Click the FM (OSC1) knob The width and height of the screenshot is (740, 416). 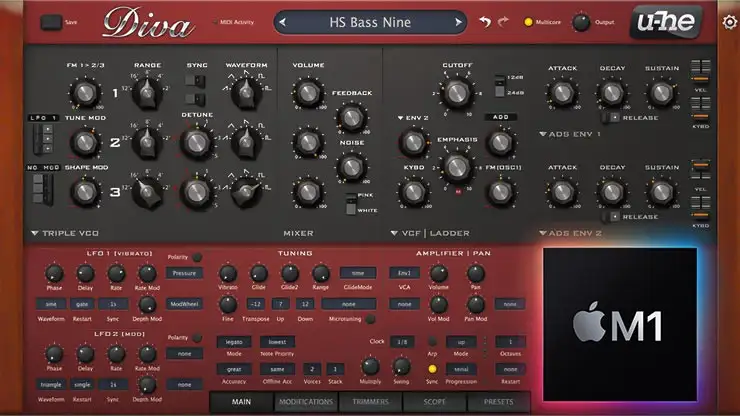pyautogui.click(x=500, y=192)
